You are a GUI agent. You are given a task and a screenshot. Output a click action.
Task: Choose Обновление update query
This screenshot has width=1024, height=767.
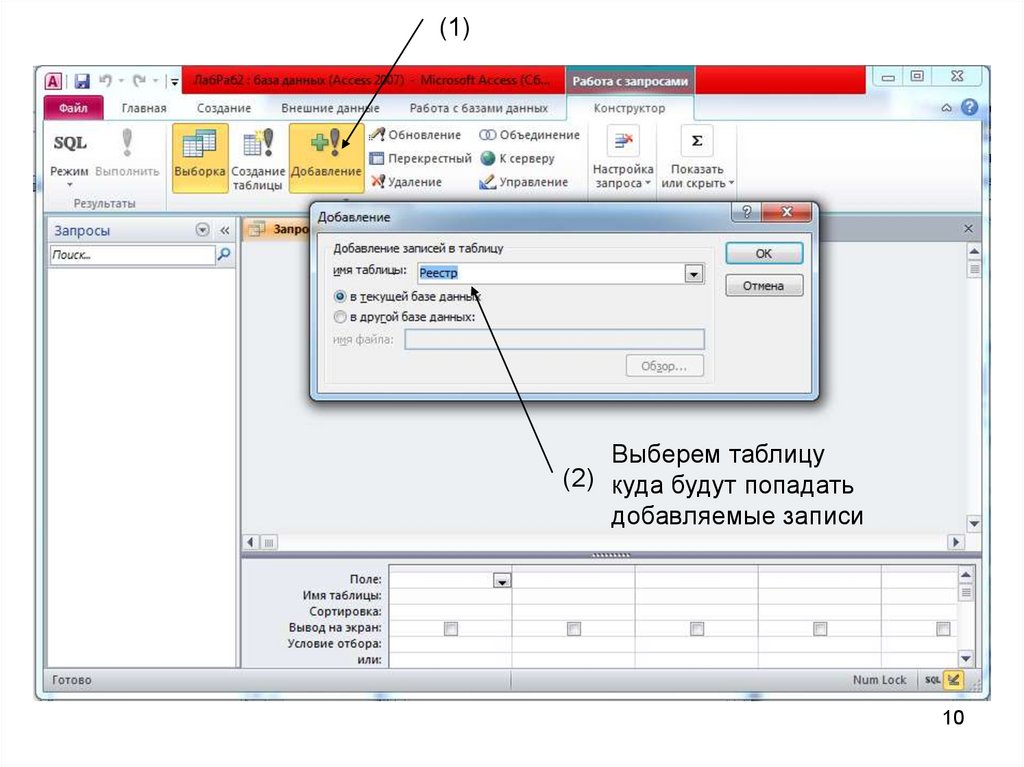coord(415,135)
